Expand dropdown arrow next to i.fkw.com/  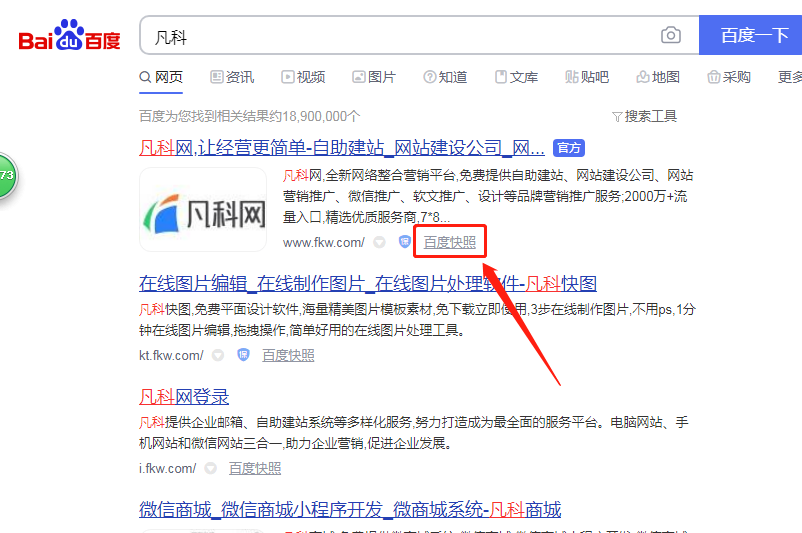pos(210,469)
